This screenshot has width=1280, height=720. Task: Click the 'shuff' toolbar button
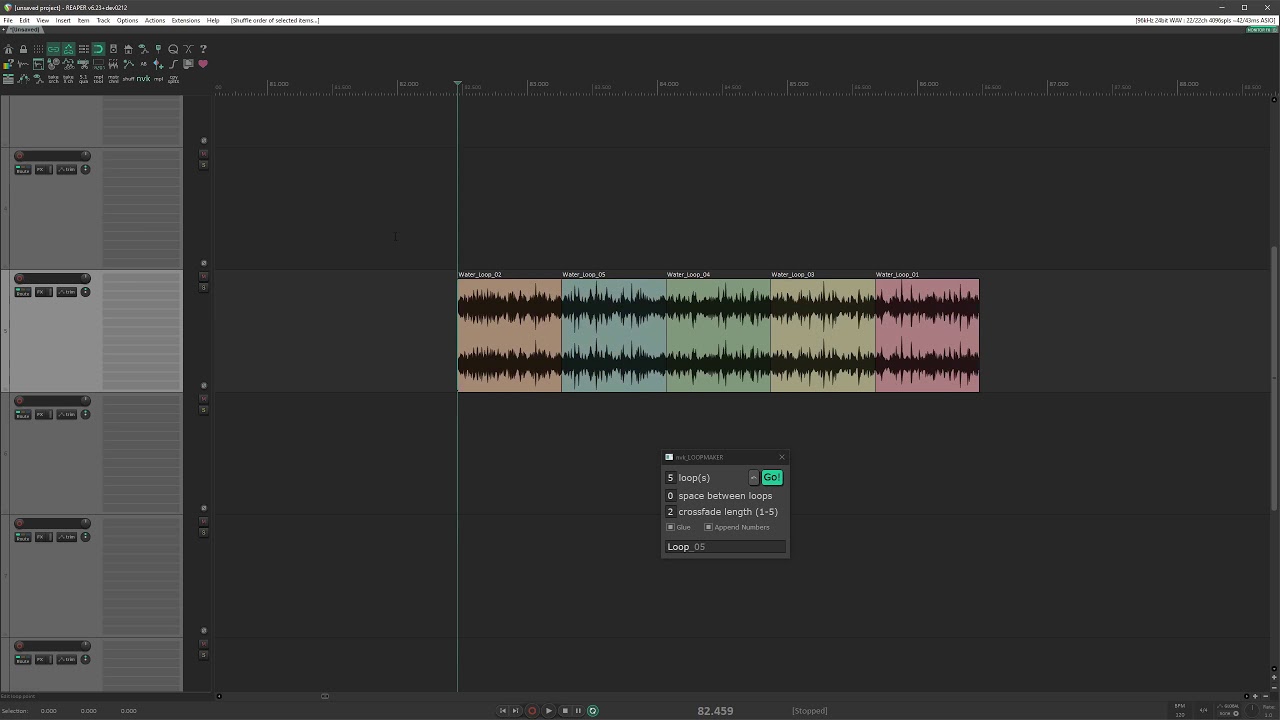pos(128,79)
